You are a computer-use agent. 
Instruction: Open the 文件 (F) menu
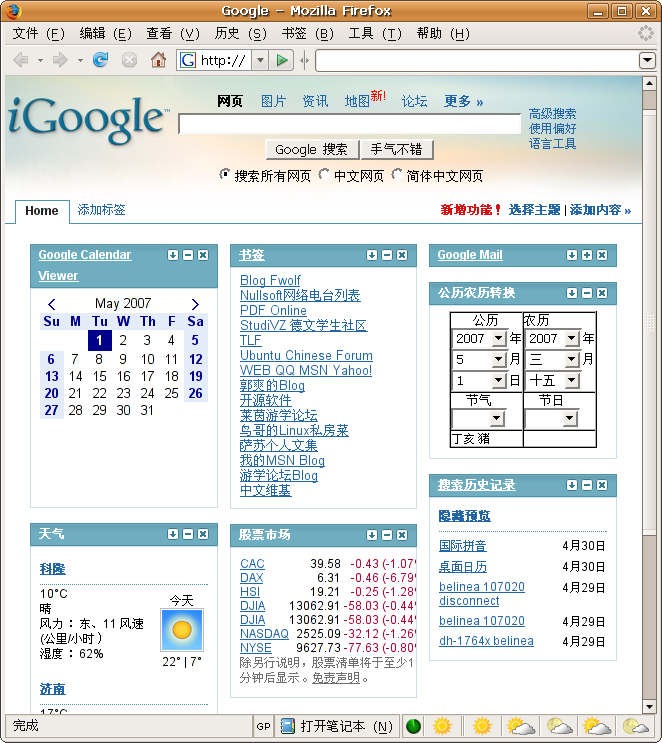(38, 34)
